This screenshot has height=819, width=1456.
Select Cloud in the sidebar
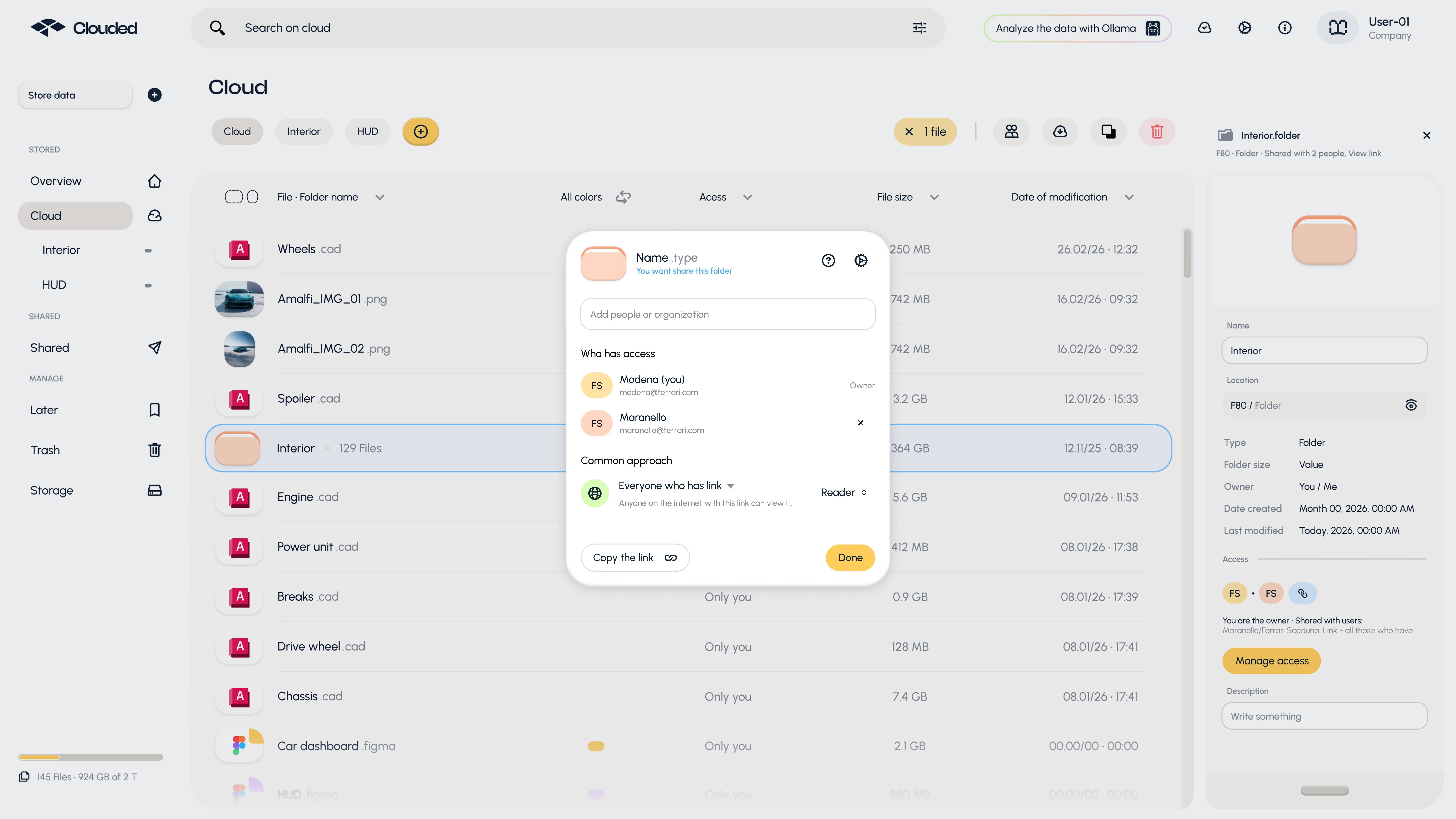tap(75, 216)
